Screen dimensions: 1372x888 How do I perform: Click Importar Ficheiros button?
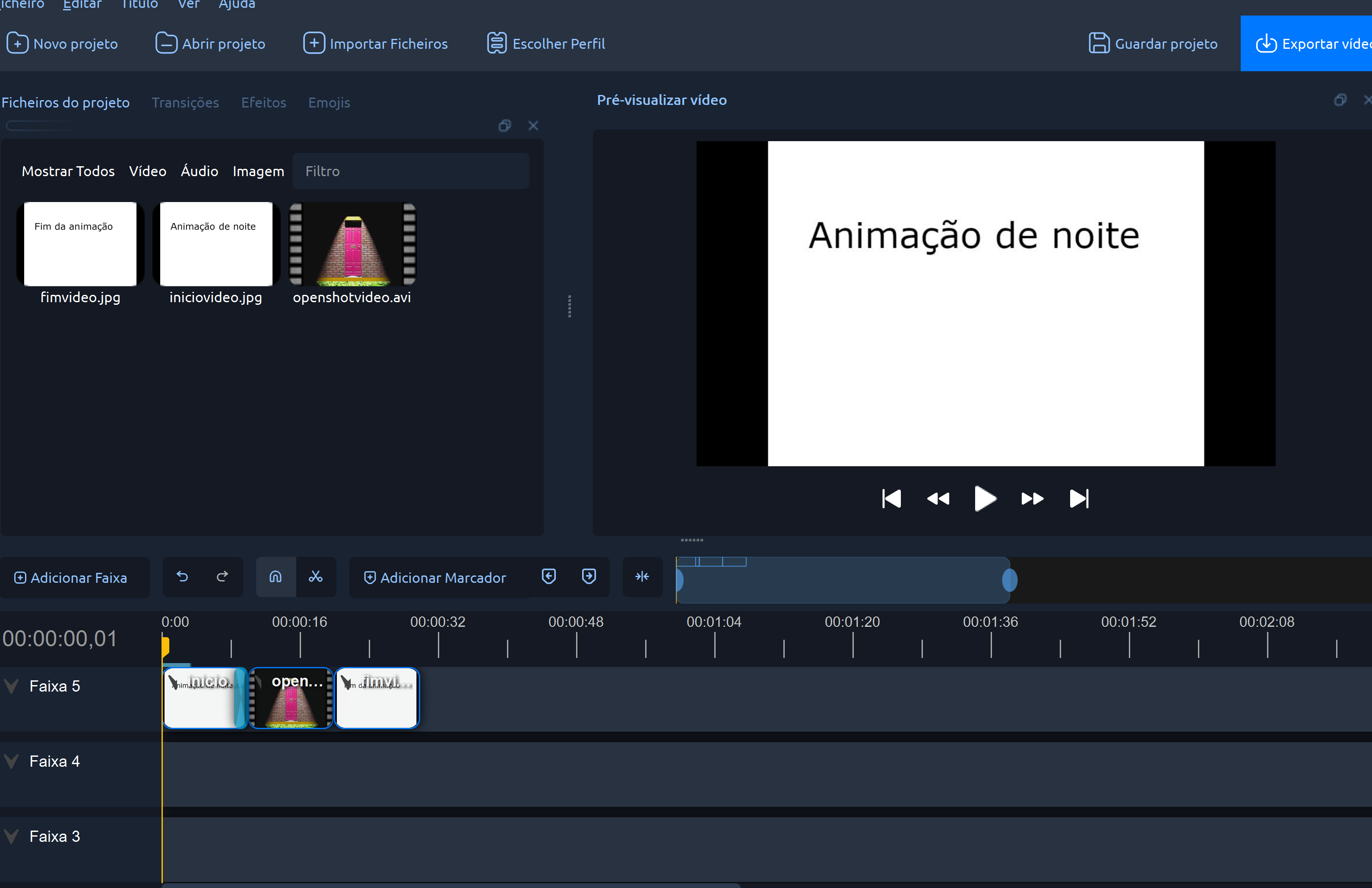coord(375,44)
